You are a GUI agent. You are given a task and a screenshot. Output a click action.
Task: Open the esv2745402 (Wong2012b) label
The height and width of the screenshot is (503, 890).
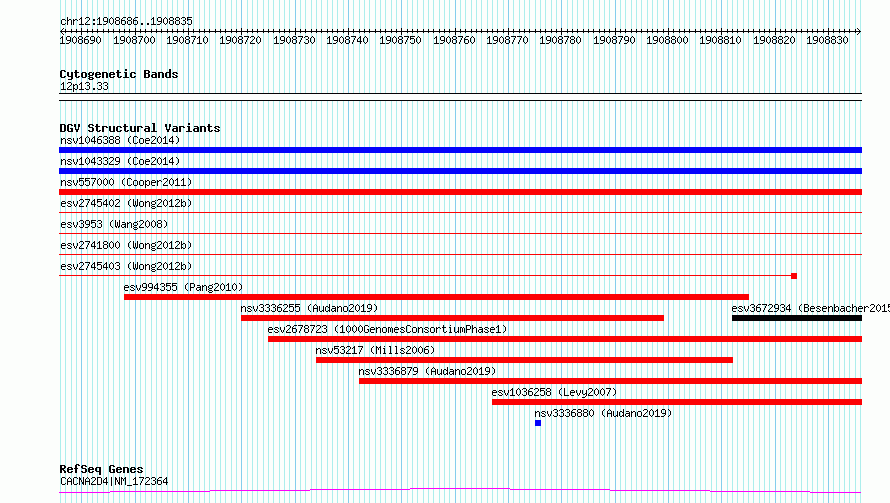pyautogui.click(x=126, y=203)
